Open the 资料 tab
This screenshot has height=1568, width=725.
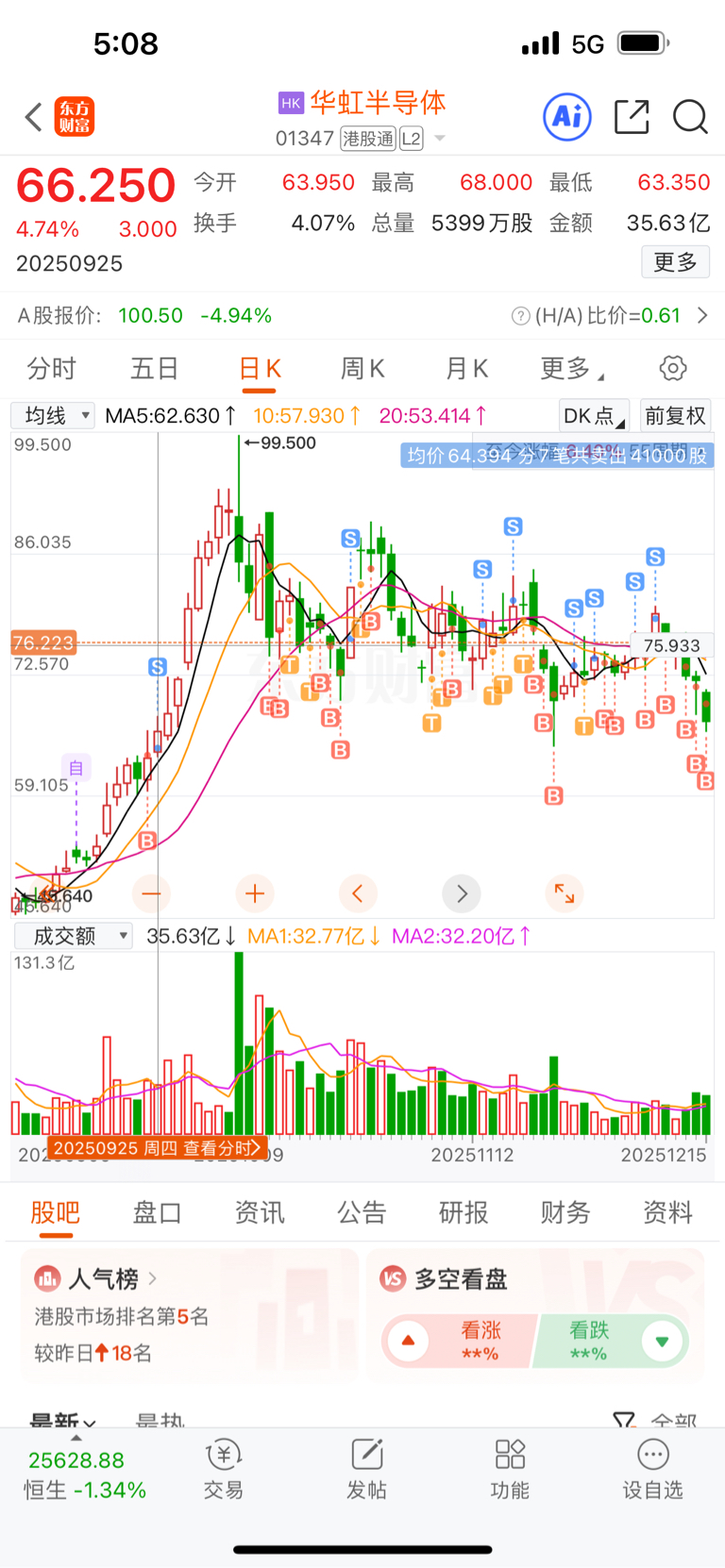(667, 1212)
